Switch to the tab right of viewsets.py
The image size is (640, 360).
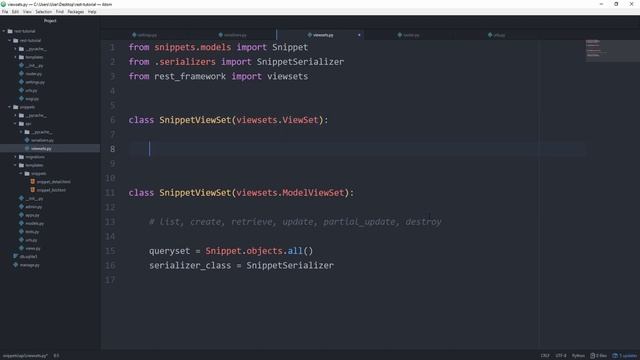pyautogui.click(x=409, y=35)
